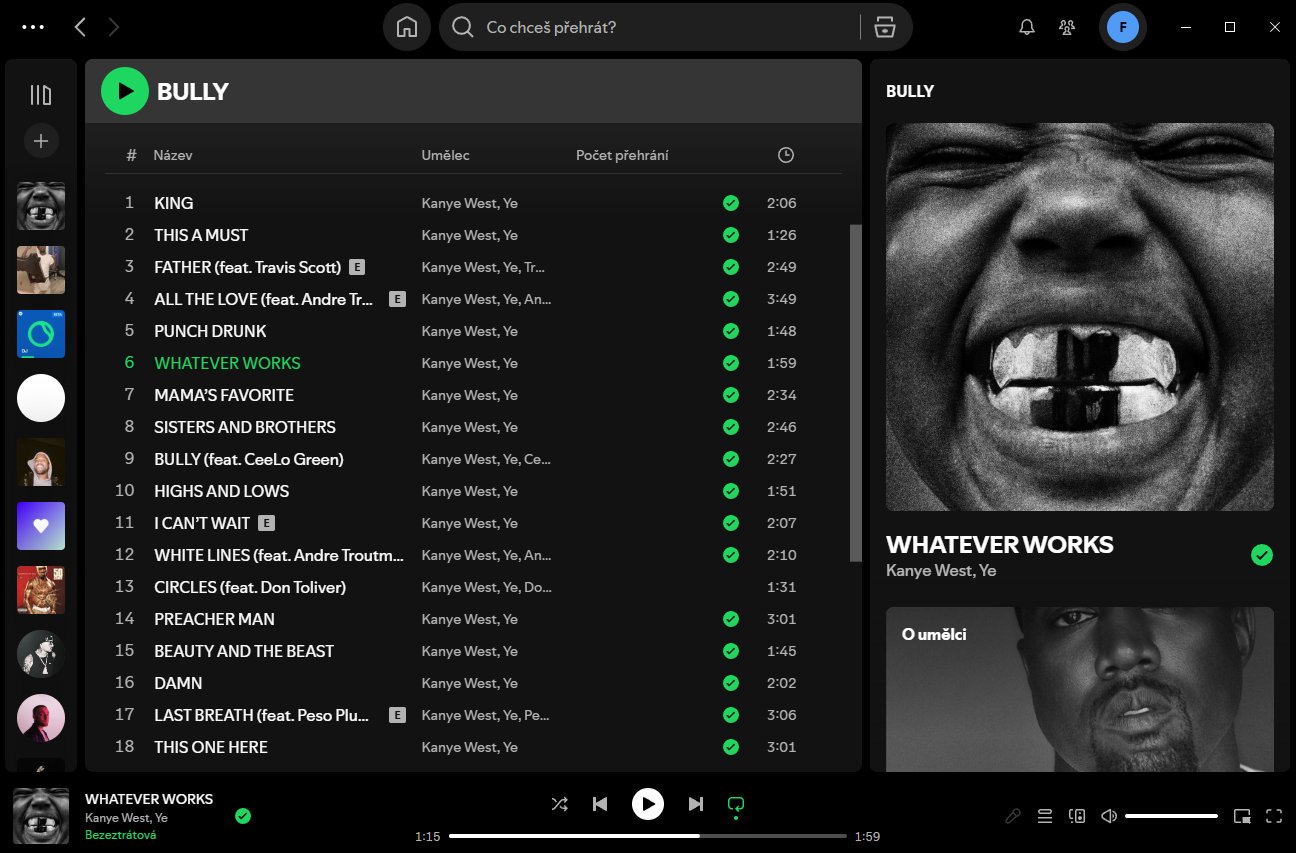Select the track PREACHER MAN
The image size is (1296, 853).
(214, 619)
